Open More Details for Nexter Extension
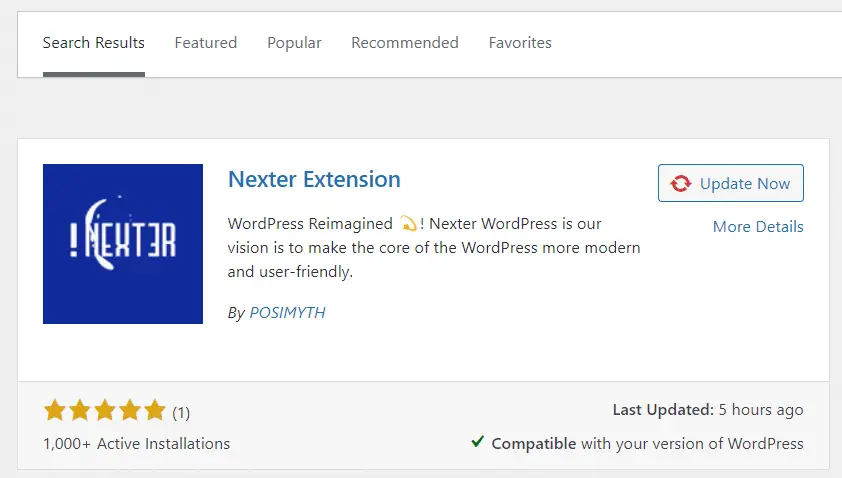842x478 pixels. click(x=758, y=227)
